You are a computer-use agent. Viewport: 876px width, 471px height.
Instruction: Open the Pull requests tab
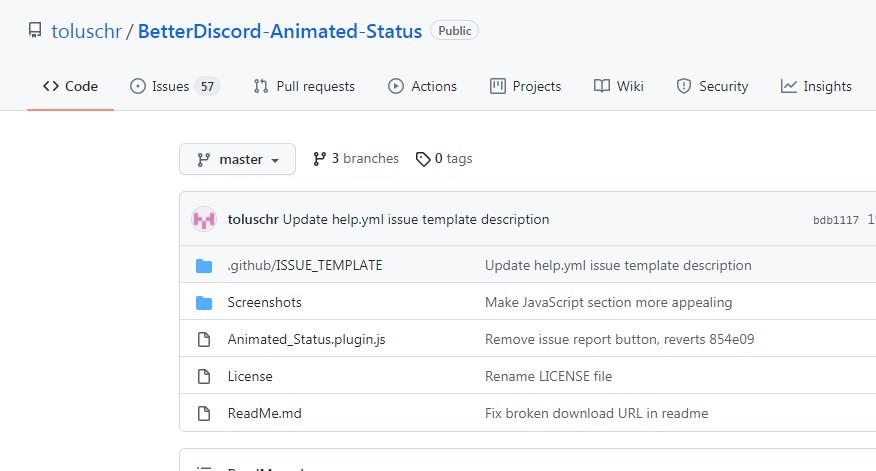point(304,86)
